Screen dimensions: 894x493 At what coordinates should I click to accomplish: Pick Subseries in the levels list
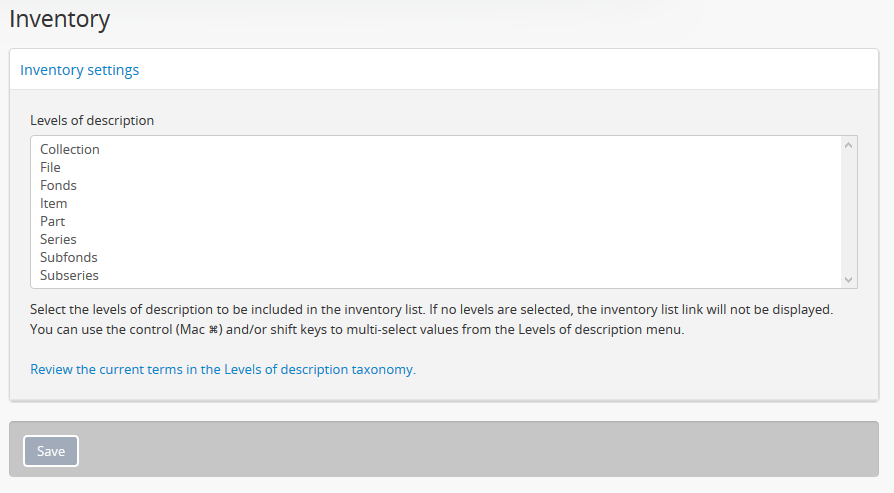point(69,275)
